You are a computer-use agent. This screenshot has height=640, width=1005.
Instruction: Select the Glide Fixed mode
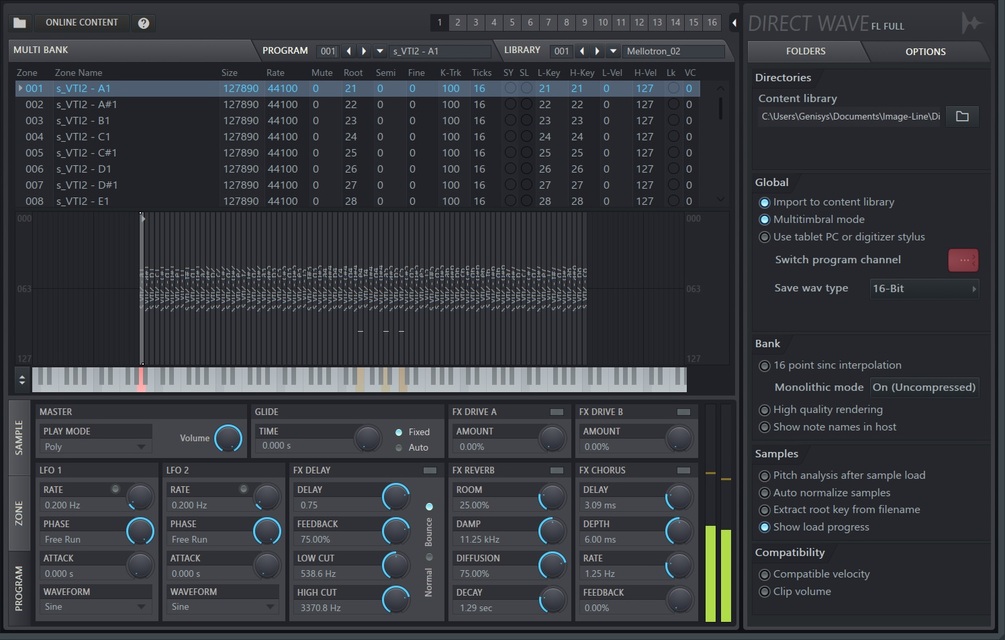399,432
